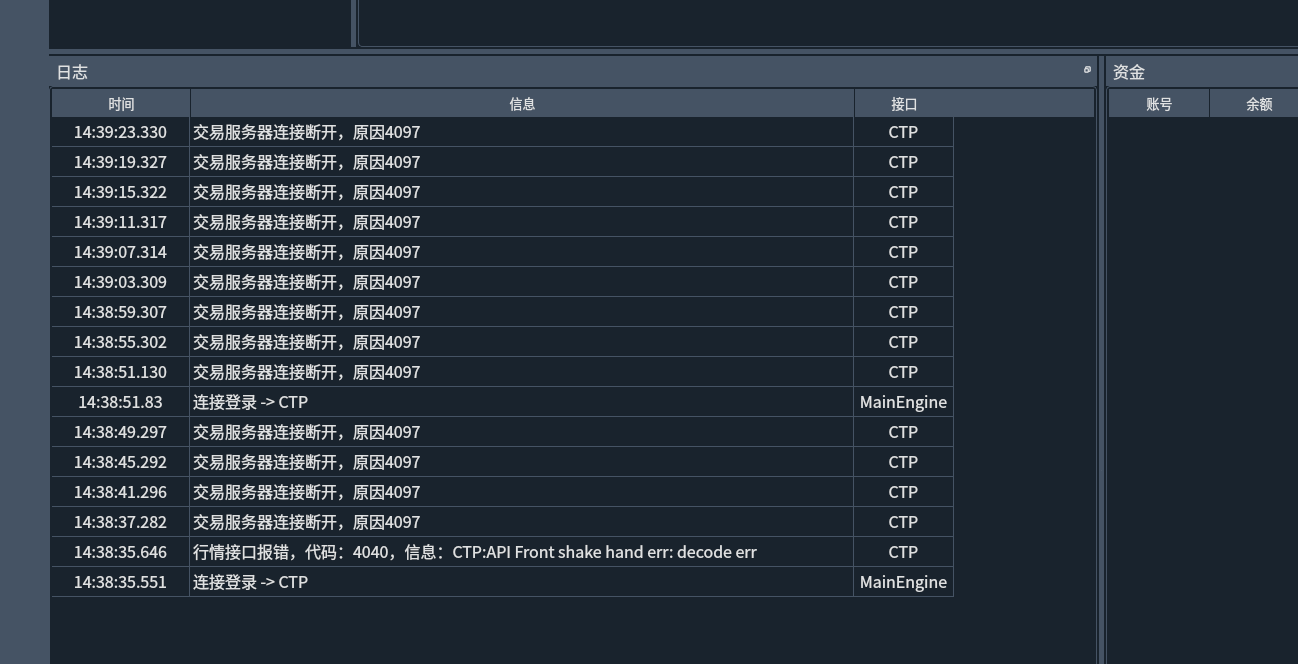1298x664 pixels.
Task: Click the 14:38:59.307 timestamp cell
Action: pyautogui.click(x=120, y=312)
